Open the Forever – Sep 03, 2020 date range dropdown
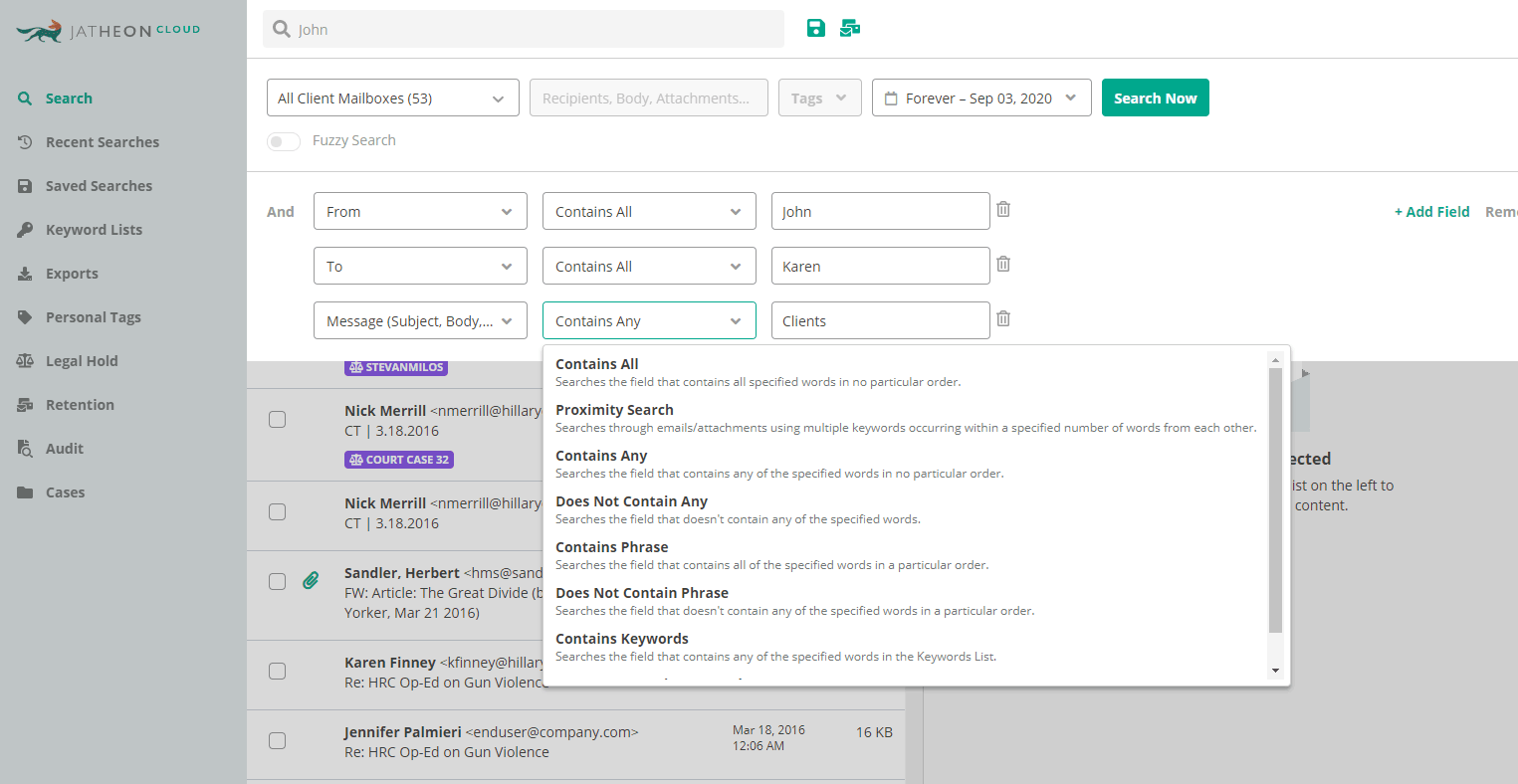This screenshot has height=784, width=1518. (980, 98)
